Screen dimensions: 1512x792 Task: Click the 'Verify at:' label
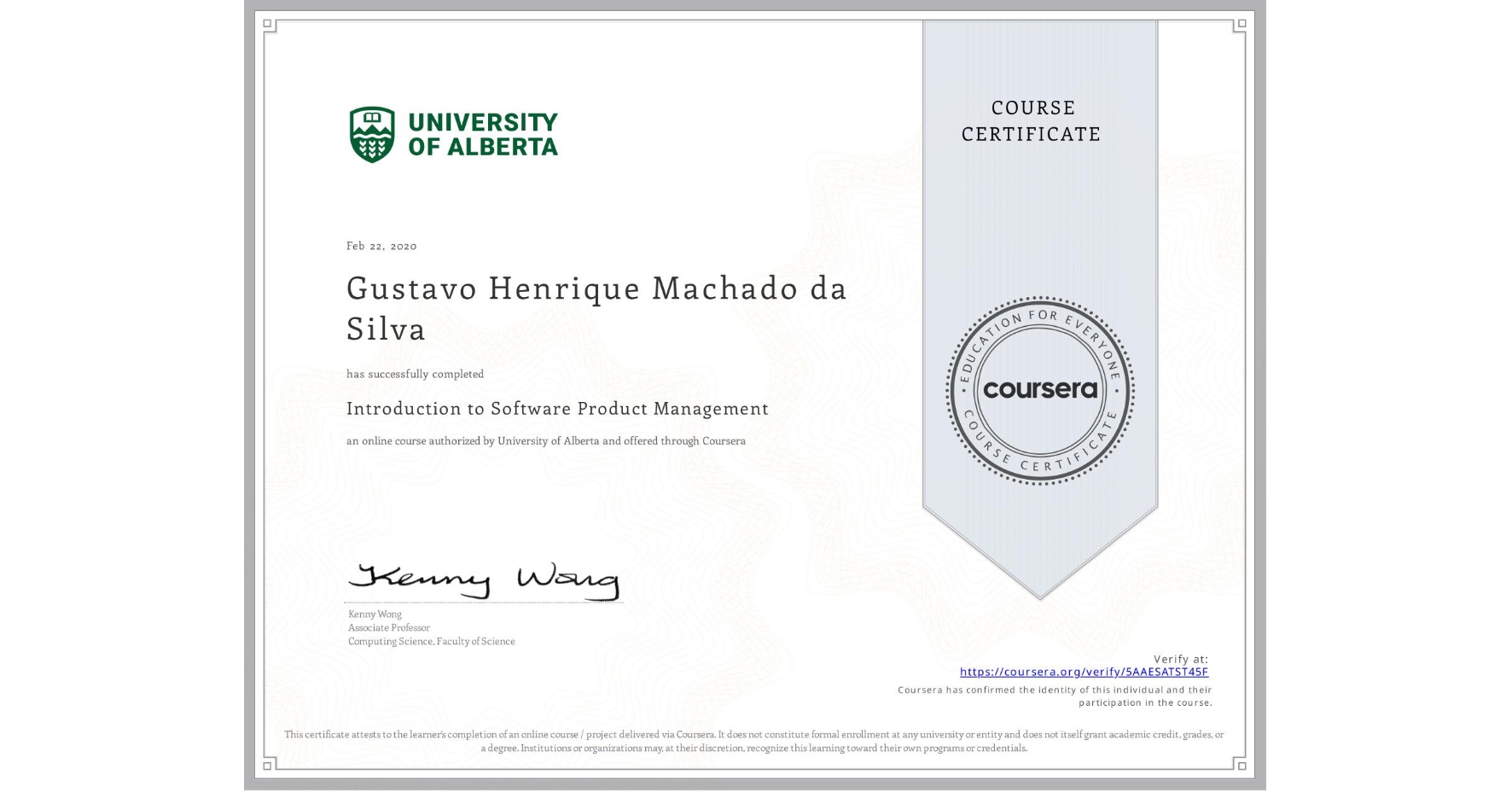pyautogui.click(x=1181, y=659)
